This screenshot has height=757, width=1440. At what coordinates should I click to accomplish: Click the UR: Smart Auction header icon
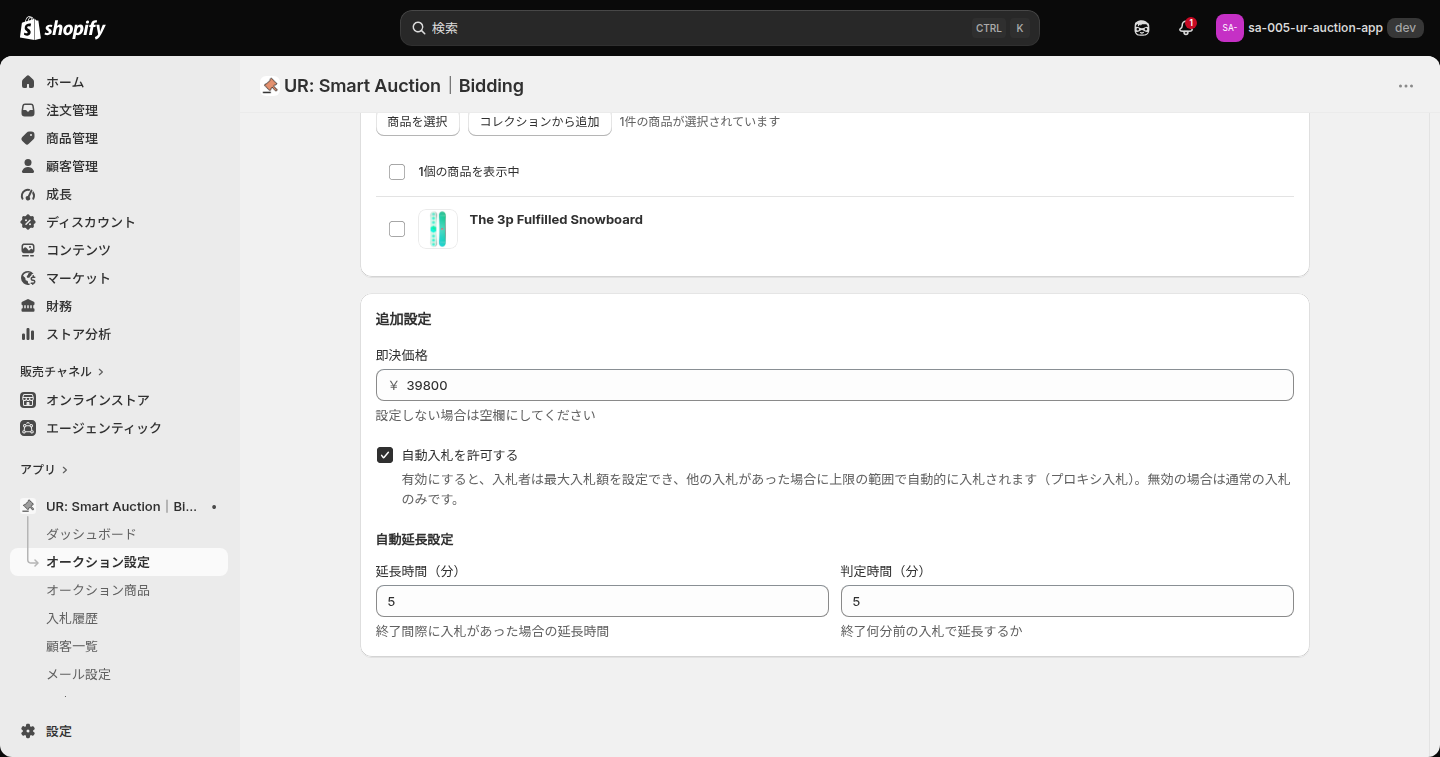(x=269, y=86)
